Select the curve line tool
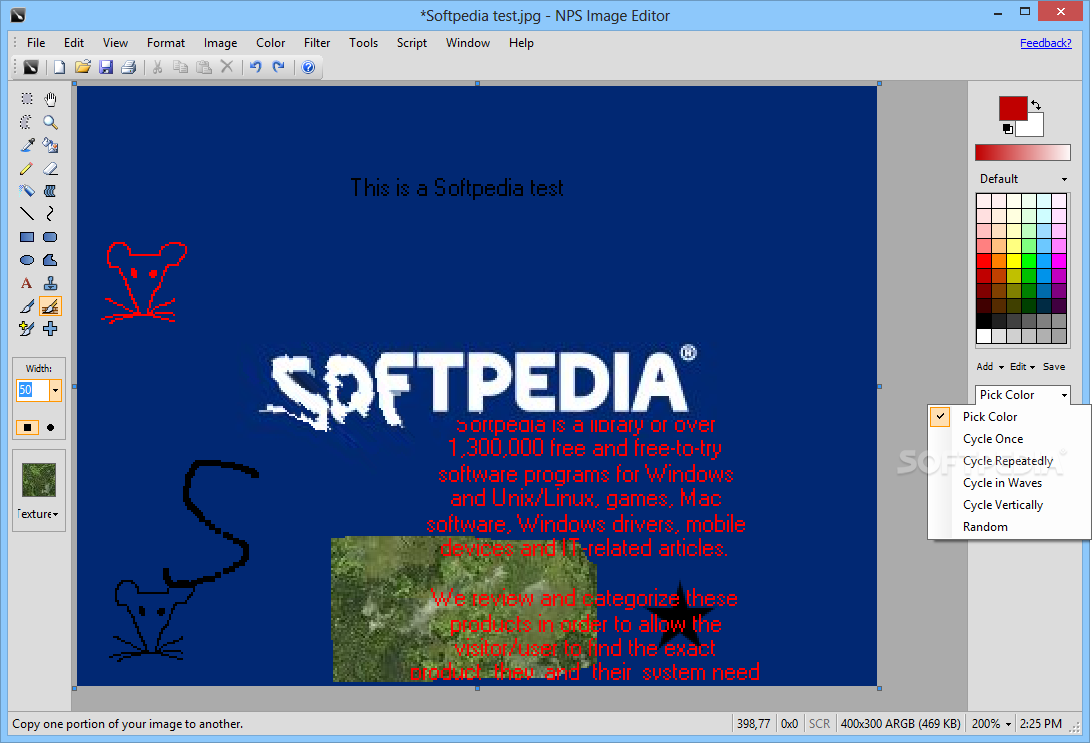This screenshot has width=1092, height=743. click(50, 214)
